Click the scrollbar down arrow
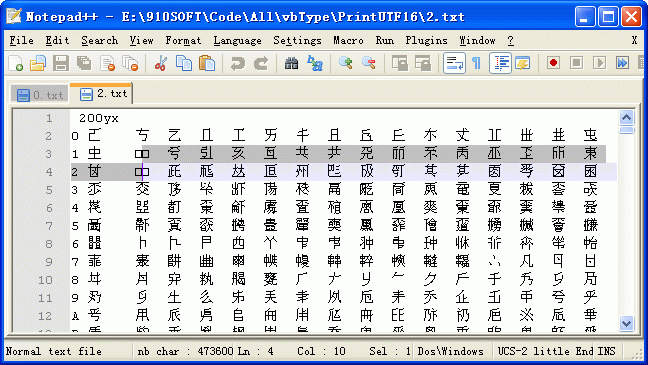The width and height of the screenshot is (648, 365). pos(627,323)
